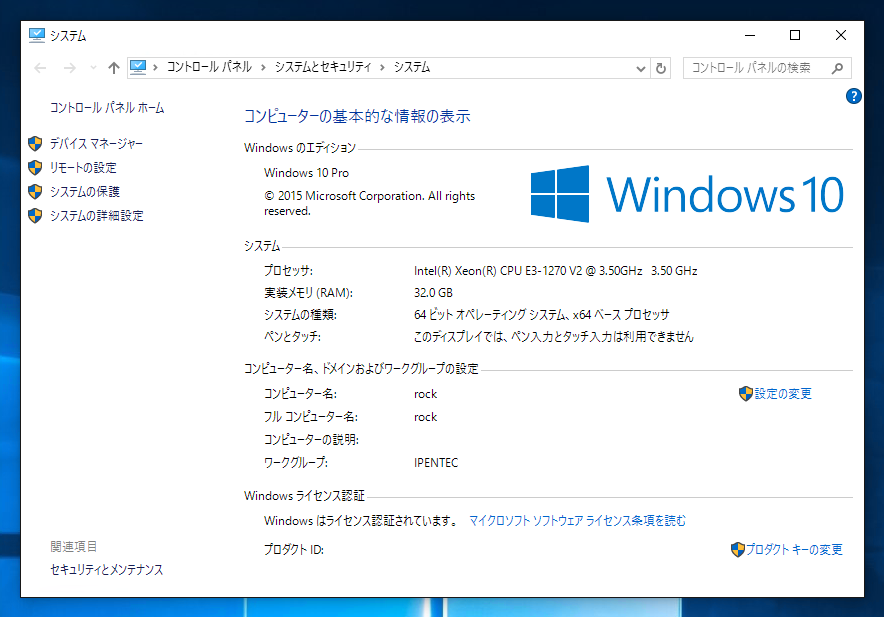Click the プロダクト ID label

pos(294,549)
